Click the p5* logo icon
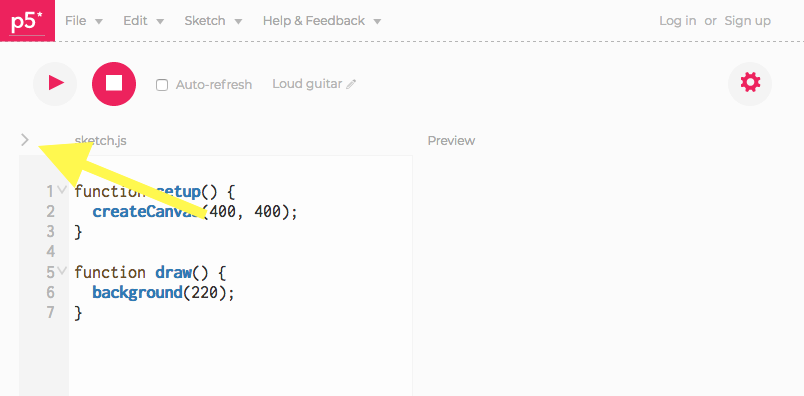 point(27,21)
